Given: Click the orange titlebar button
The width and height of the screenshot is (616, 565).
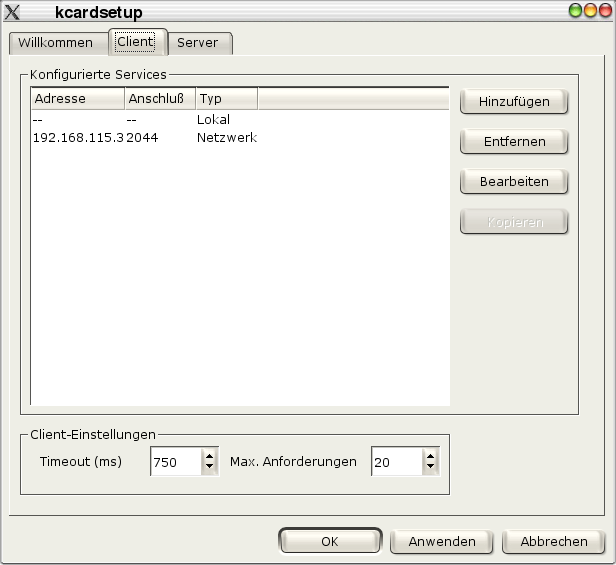Looking at the screenshot, I should (x=590, y=10).
